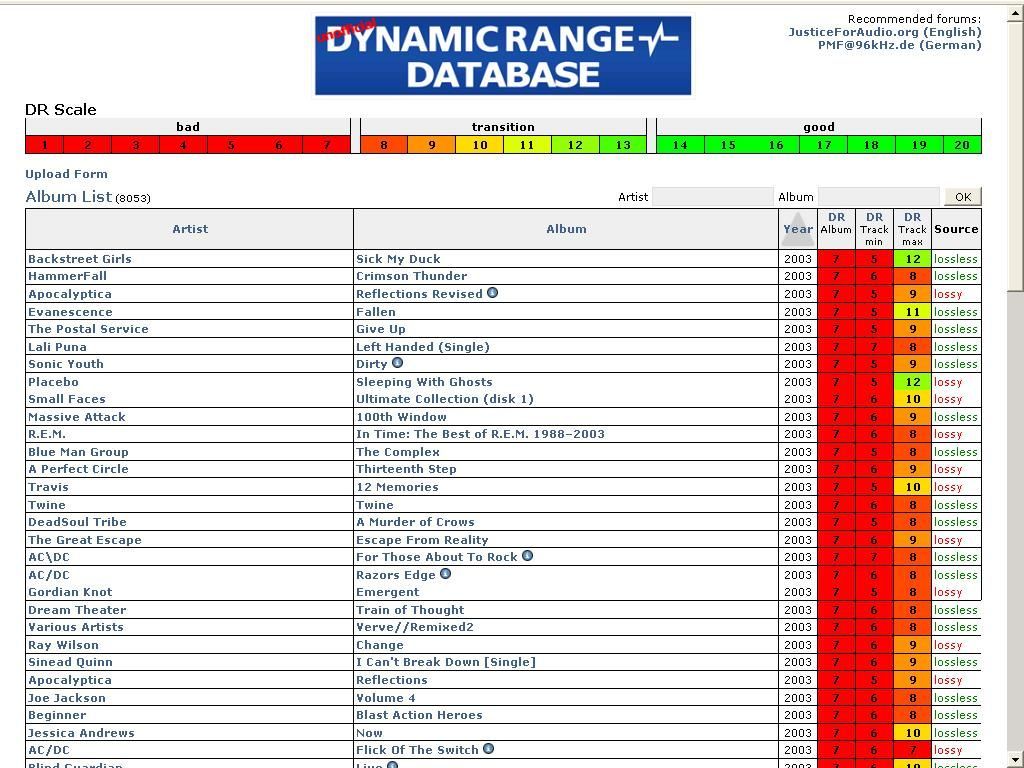Click the year 2003 in Ray Wilson row
This screenshot has height=768, width=1024.
coord(797,645)
